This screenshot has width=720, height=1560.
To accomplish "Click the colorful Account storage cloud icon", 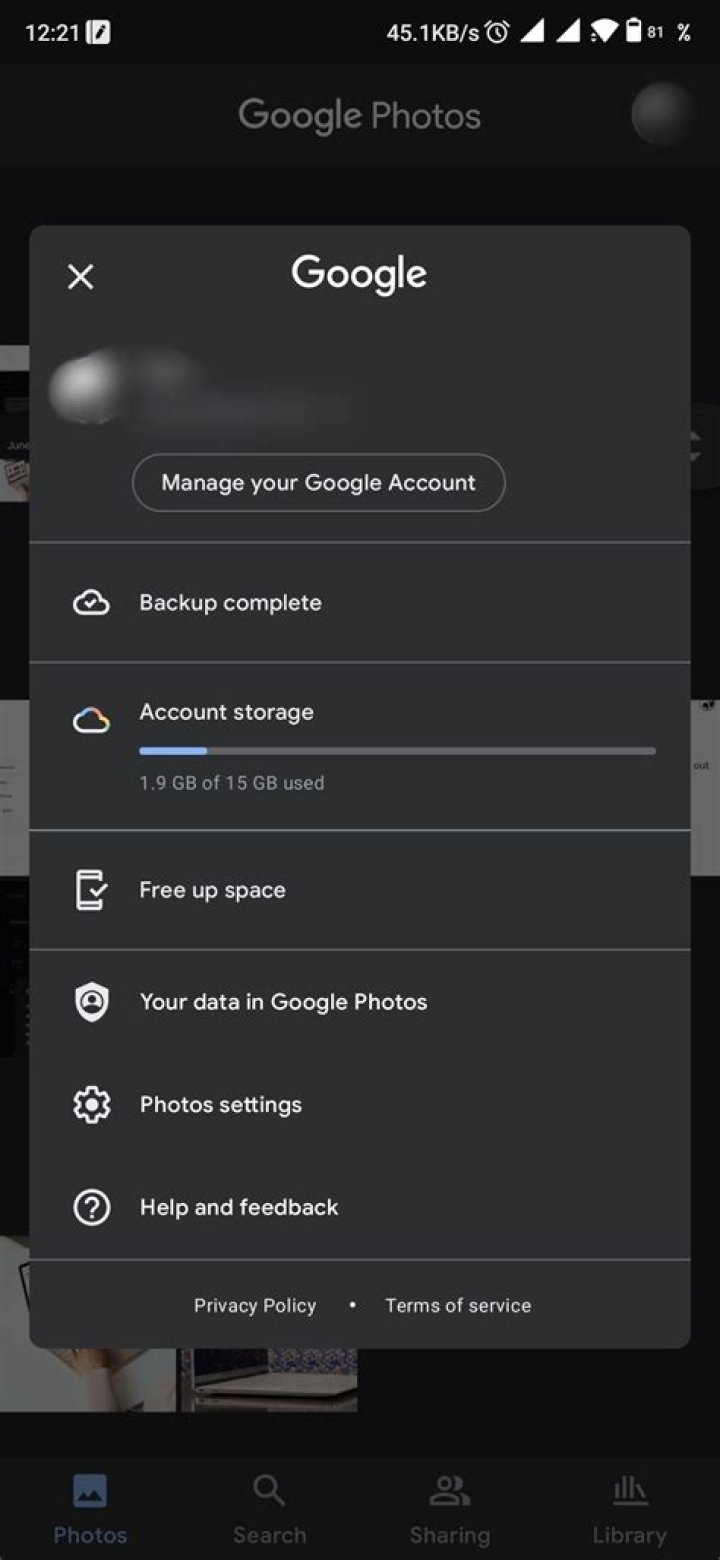I will click(x=91, y=719).
